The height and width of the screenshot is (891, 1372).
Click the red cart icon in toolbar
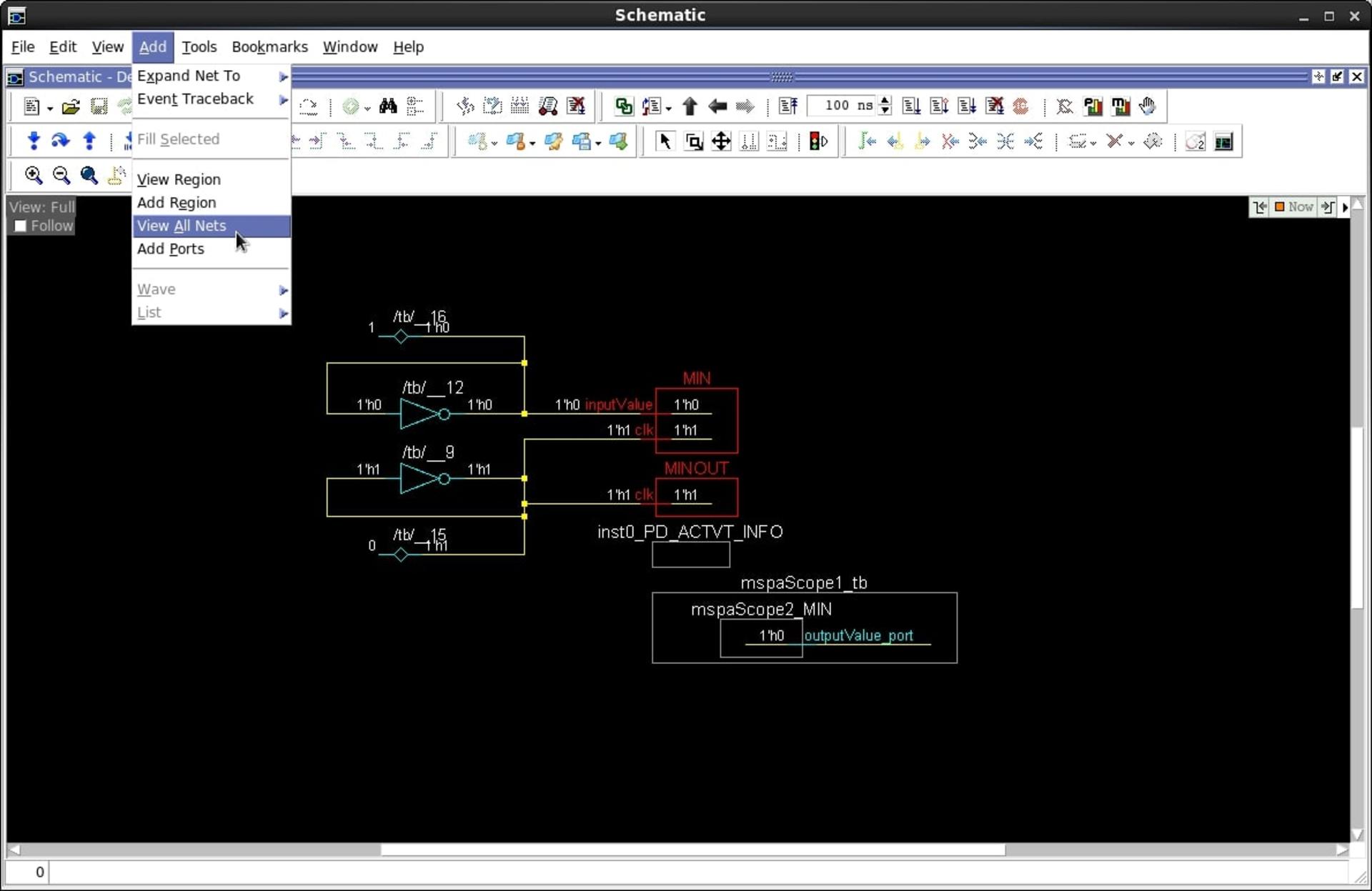(x=548, y=106)
